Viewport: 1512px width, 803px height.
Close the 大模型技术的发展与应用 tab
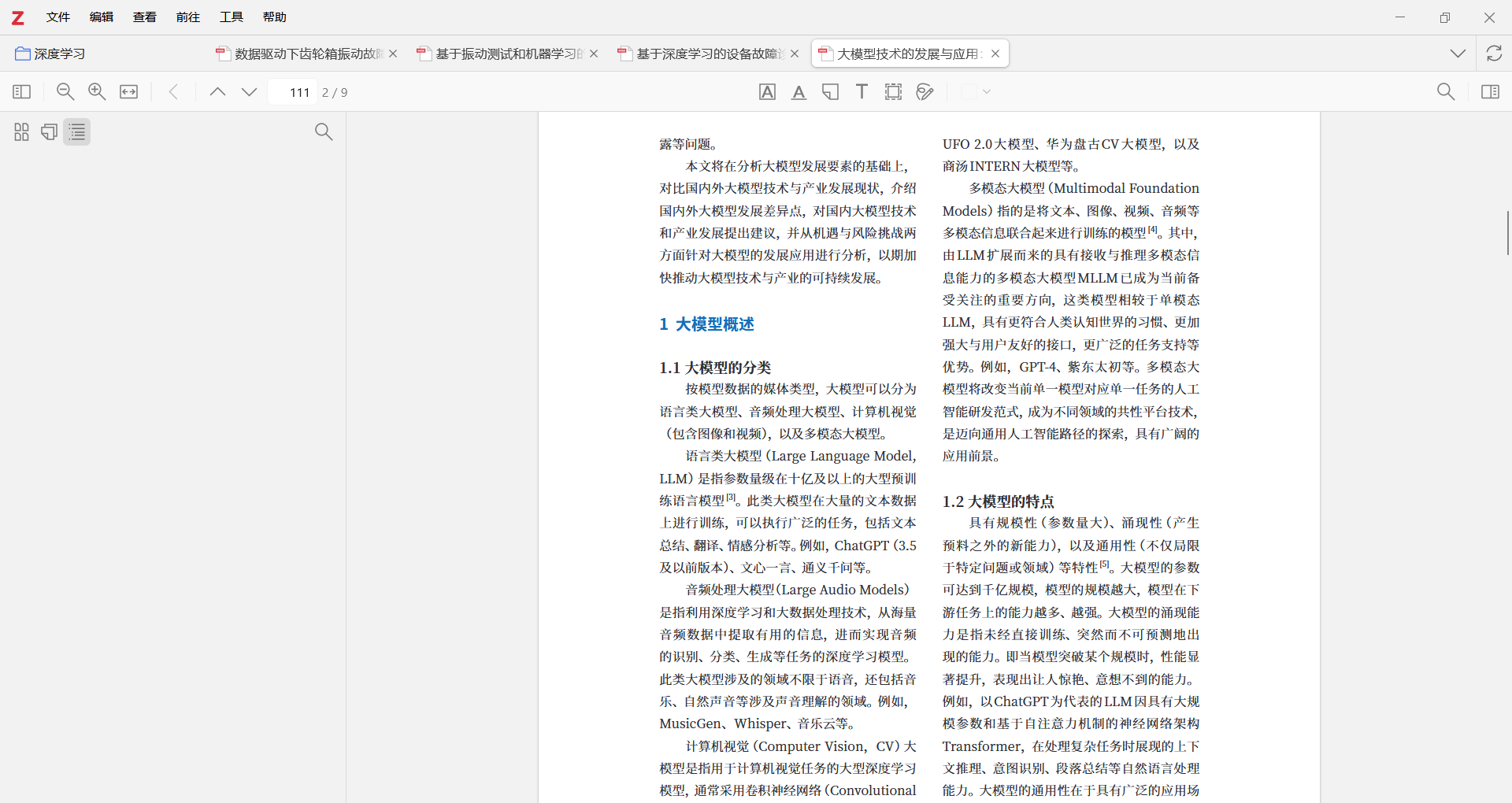[995, 54]
